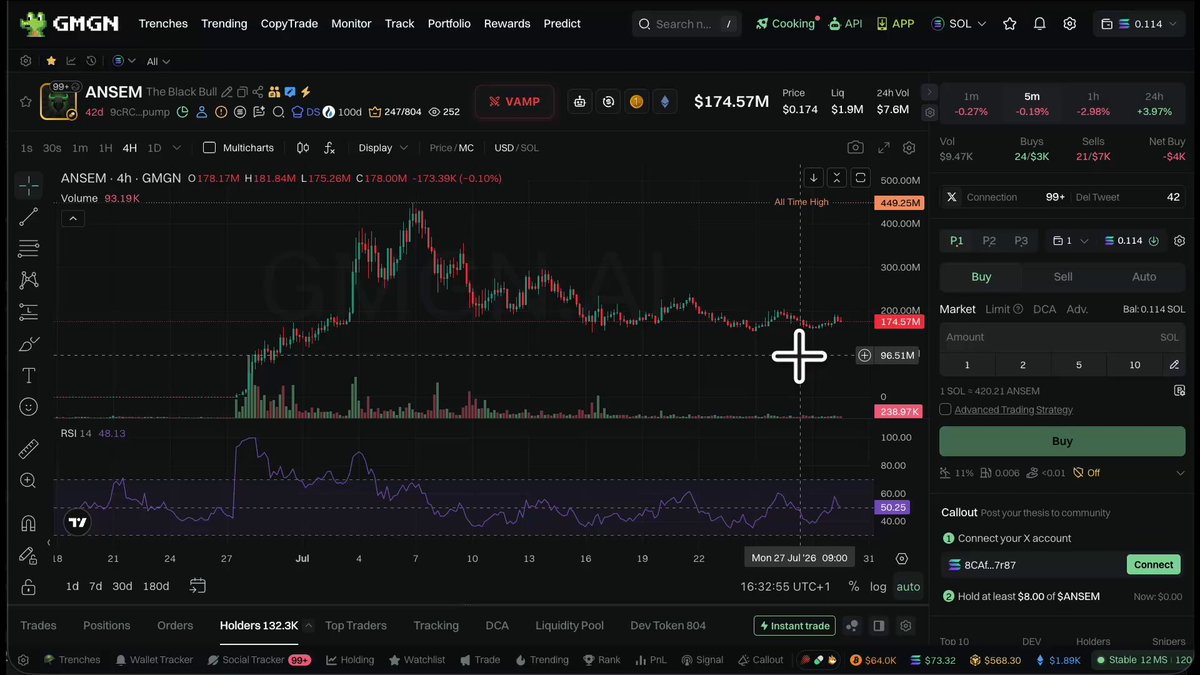1200x675 pixels.
Task: Share the ANSEM token
Action: [x=258, y=92]
